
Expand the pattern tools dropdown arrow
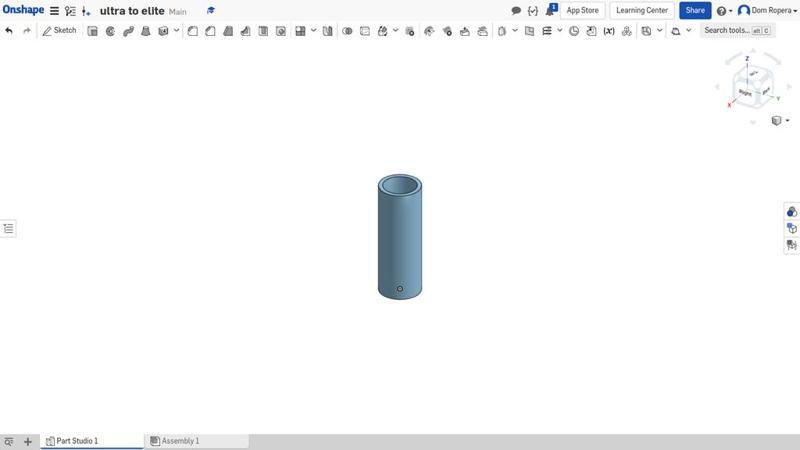coord(313,31)
